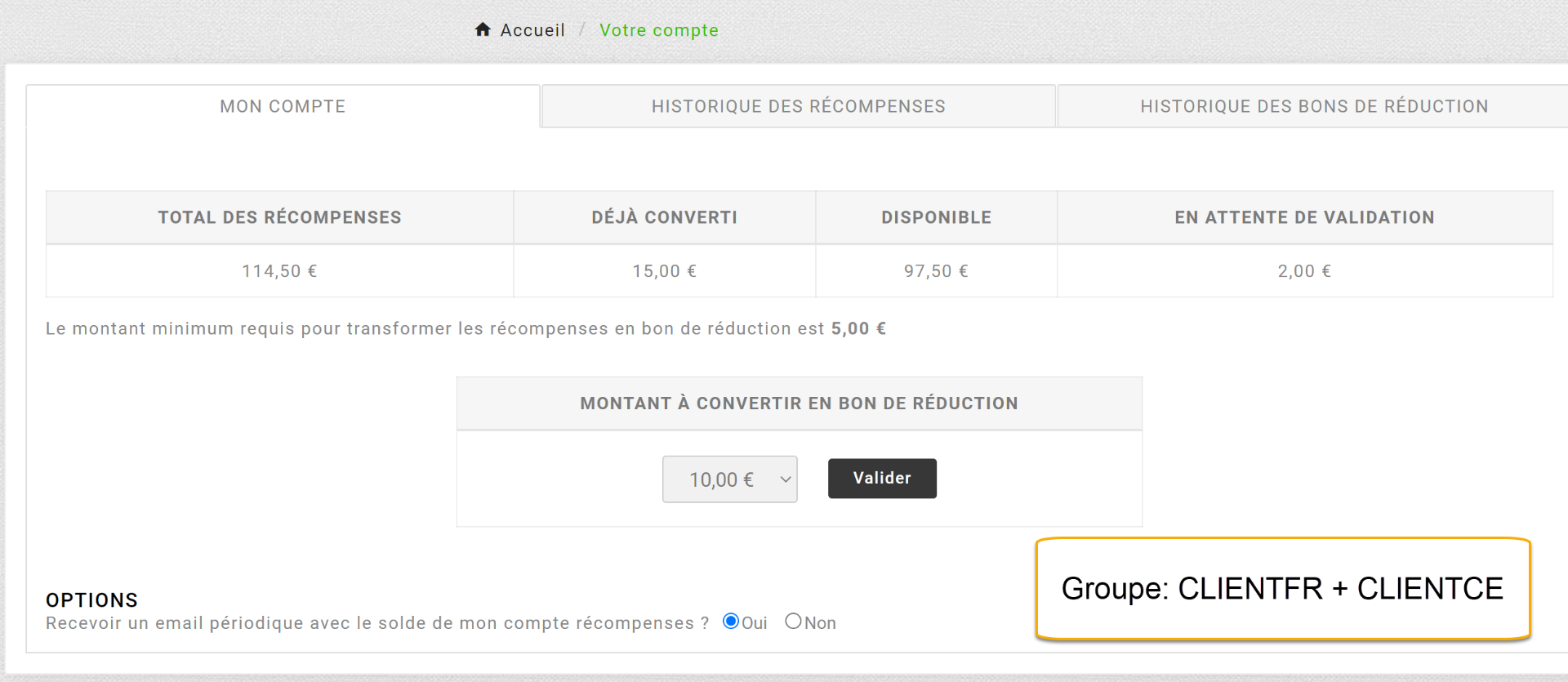Click the Total des Récompenses column header
Screen dimensions: 1568x682
[279, 217]
